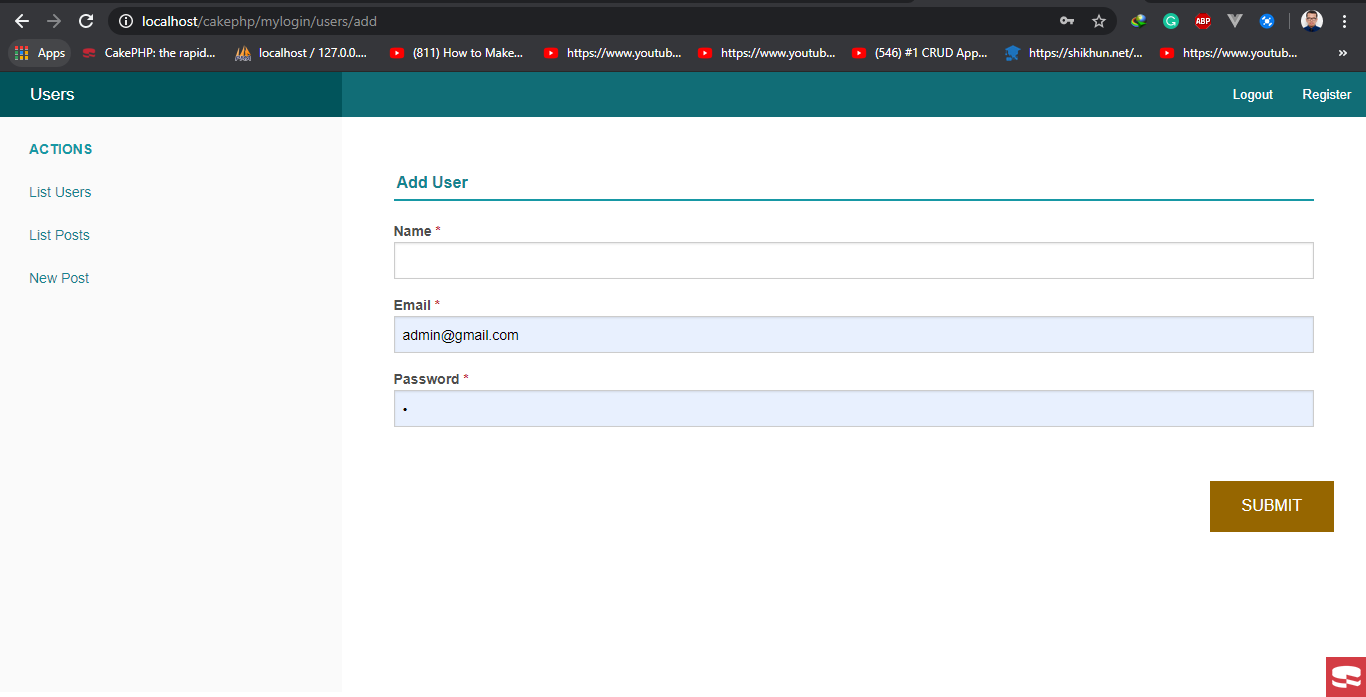Focus the Email input field
The height and width of the screenshot is (697, 1366).
coord(853,335)
